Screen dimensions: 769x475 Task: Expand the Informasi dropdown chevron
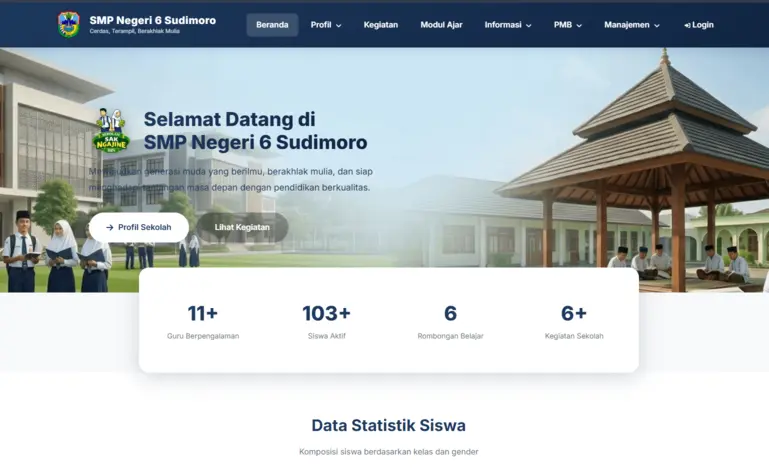(529, 25)
